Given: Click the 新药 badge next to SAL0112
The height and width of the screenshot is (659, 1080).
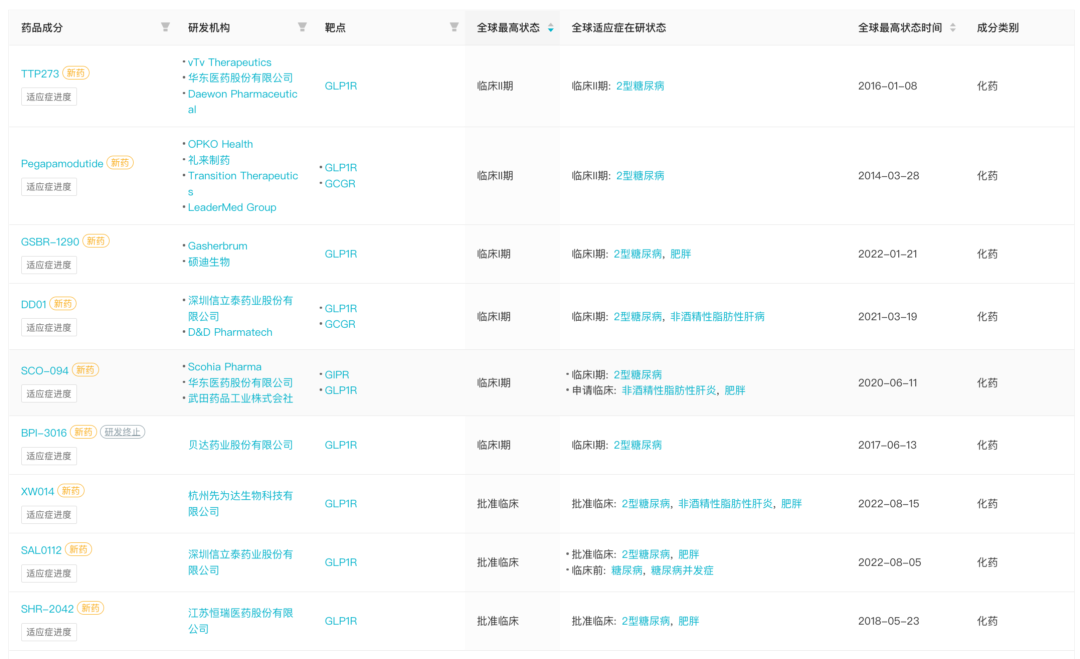Looking at the screenshot, I should [x=79, y=549].
